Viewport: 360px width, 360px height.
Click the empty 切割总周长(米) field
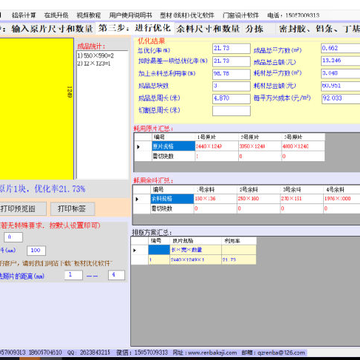coord(231,111)
